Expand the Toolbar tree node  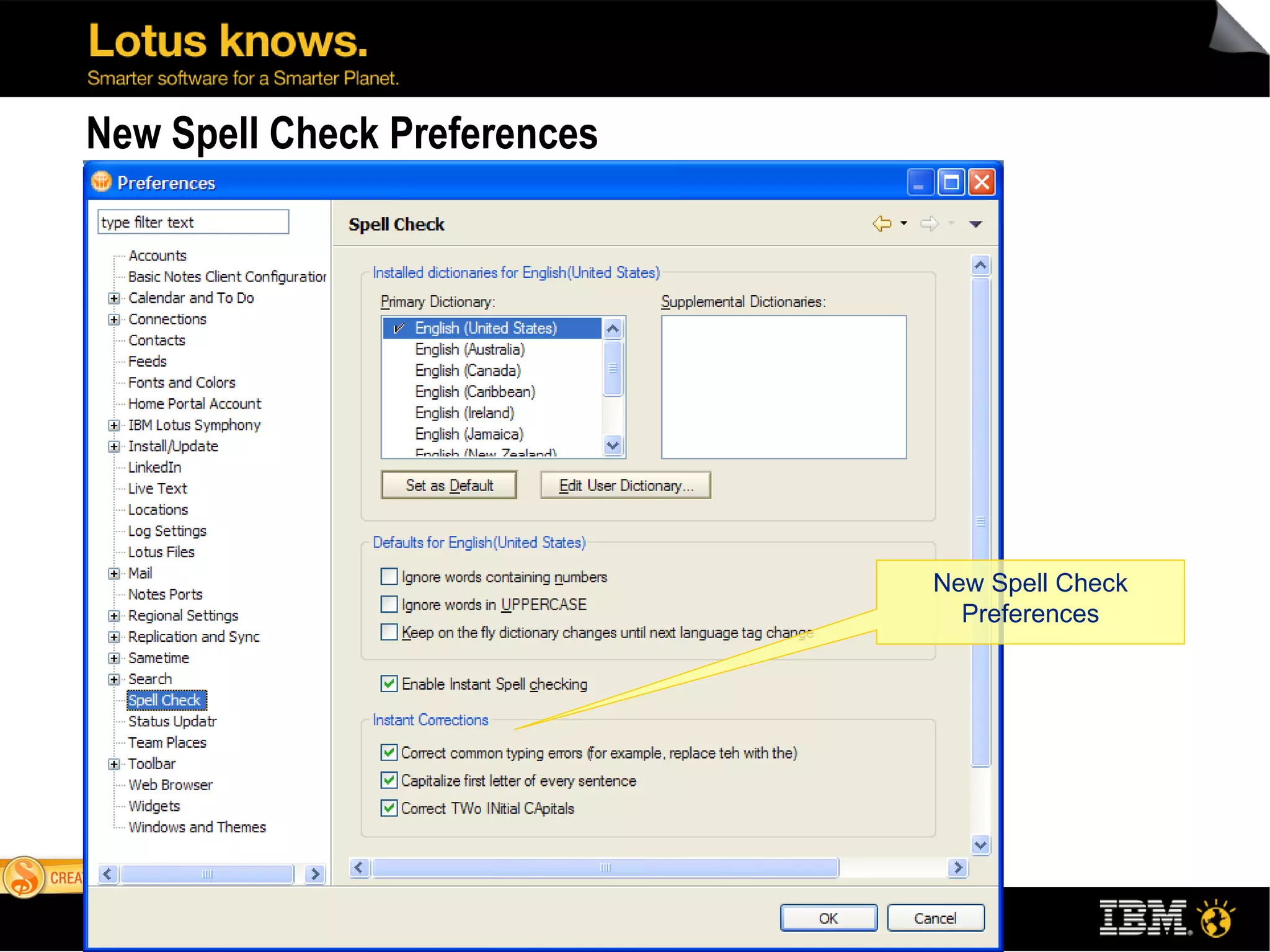[x=113, y=764]
